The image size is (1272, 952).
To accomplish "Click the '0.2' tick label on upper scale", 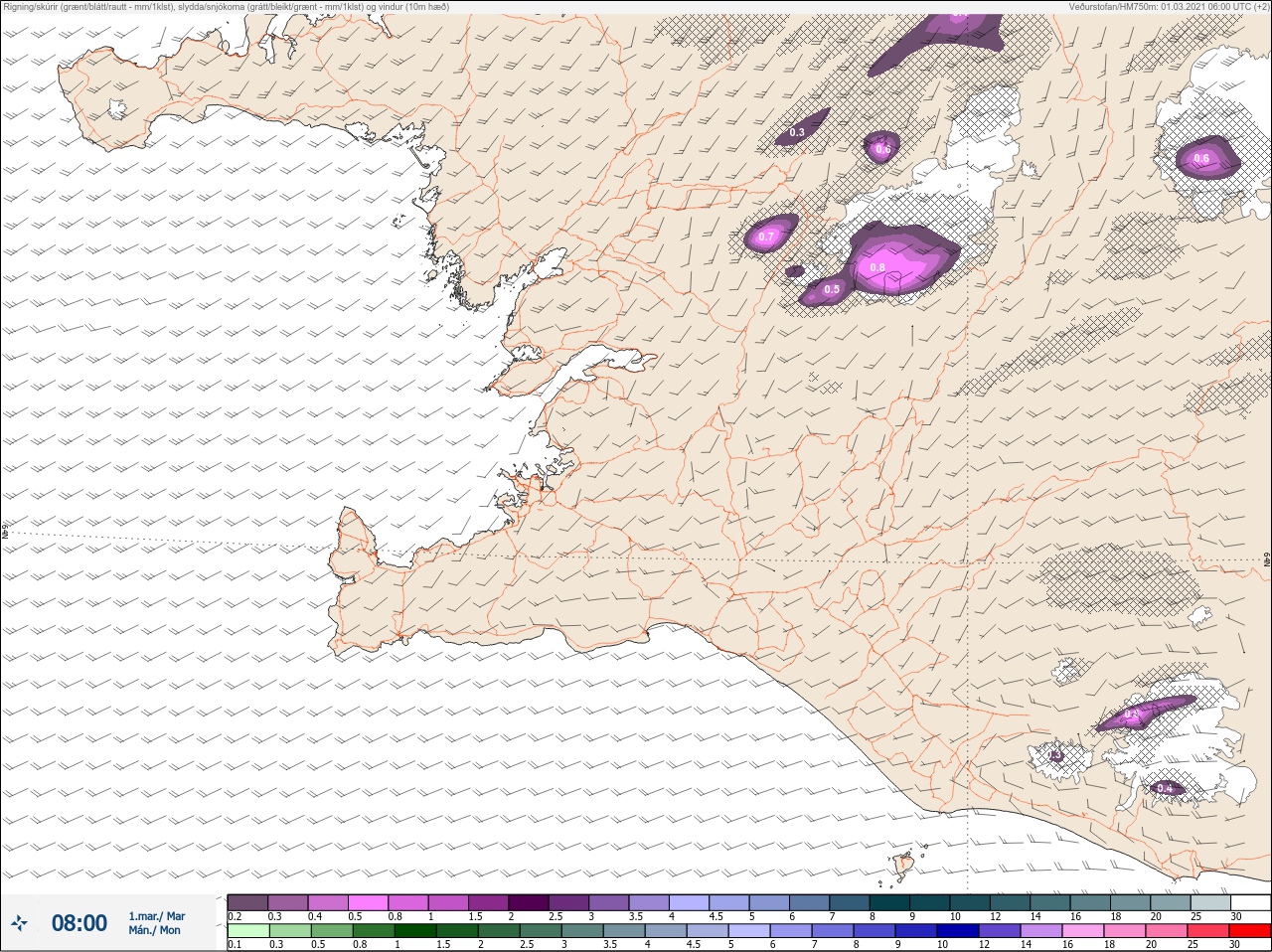I will [x=235, y=916].
